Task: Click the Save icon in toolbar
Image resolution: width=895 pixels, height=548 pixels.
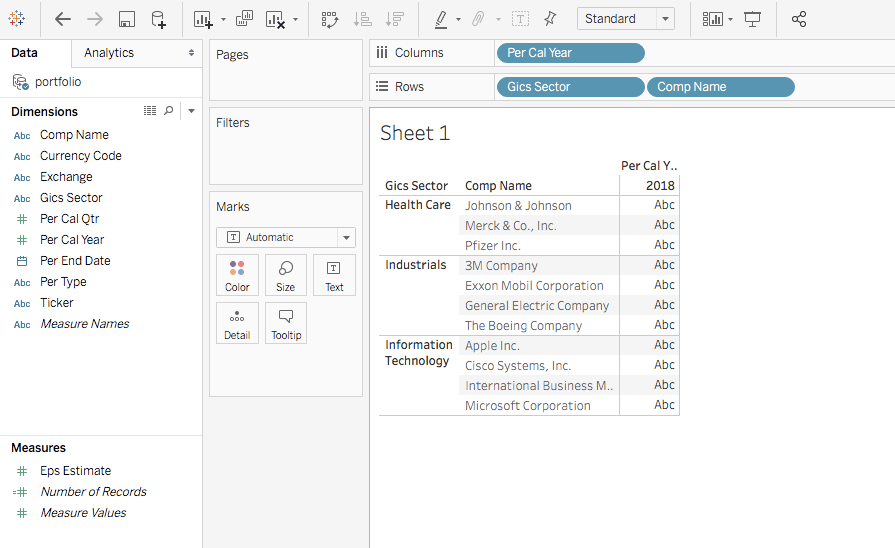Action: 127,19
